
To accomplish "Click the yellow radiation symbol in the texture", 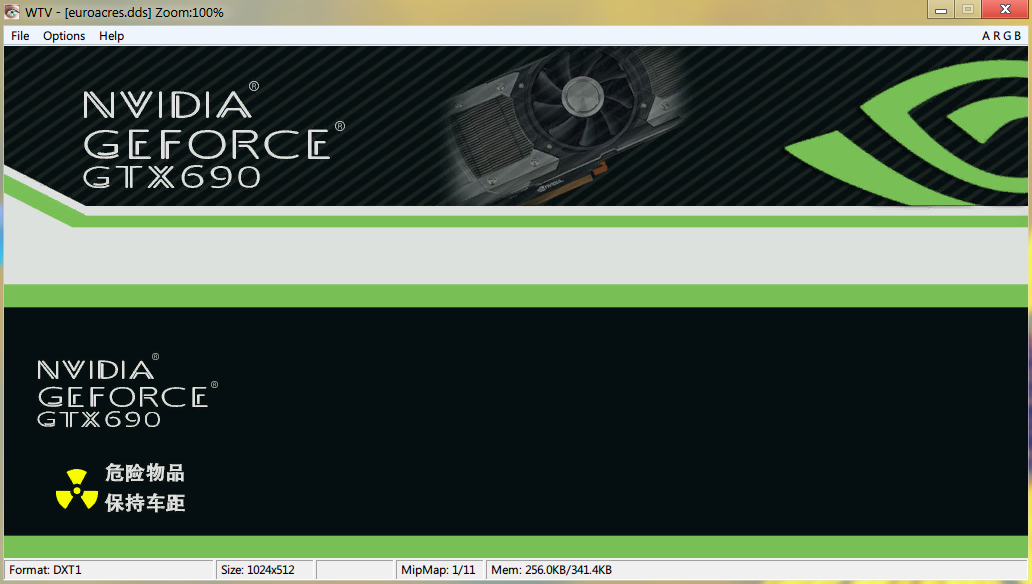I will [77, 489].
